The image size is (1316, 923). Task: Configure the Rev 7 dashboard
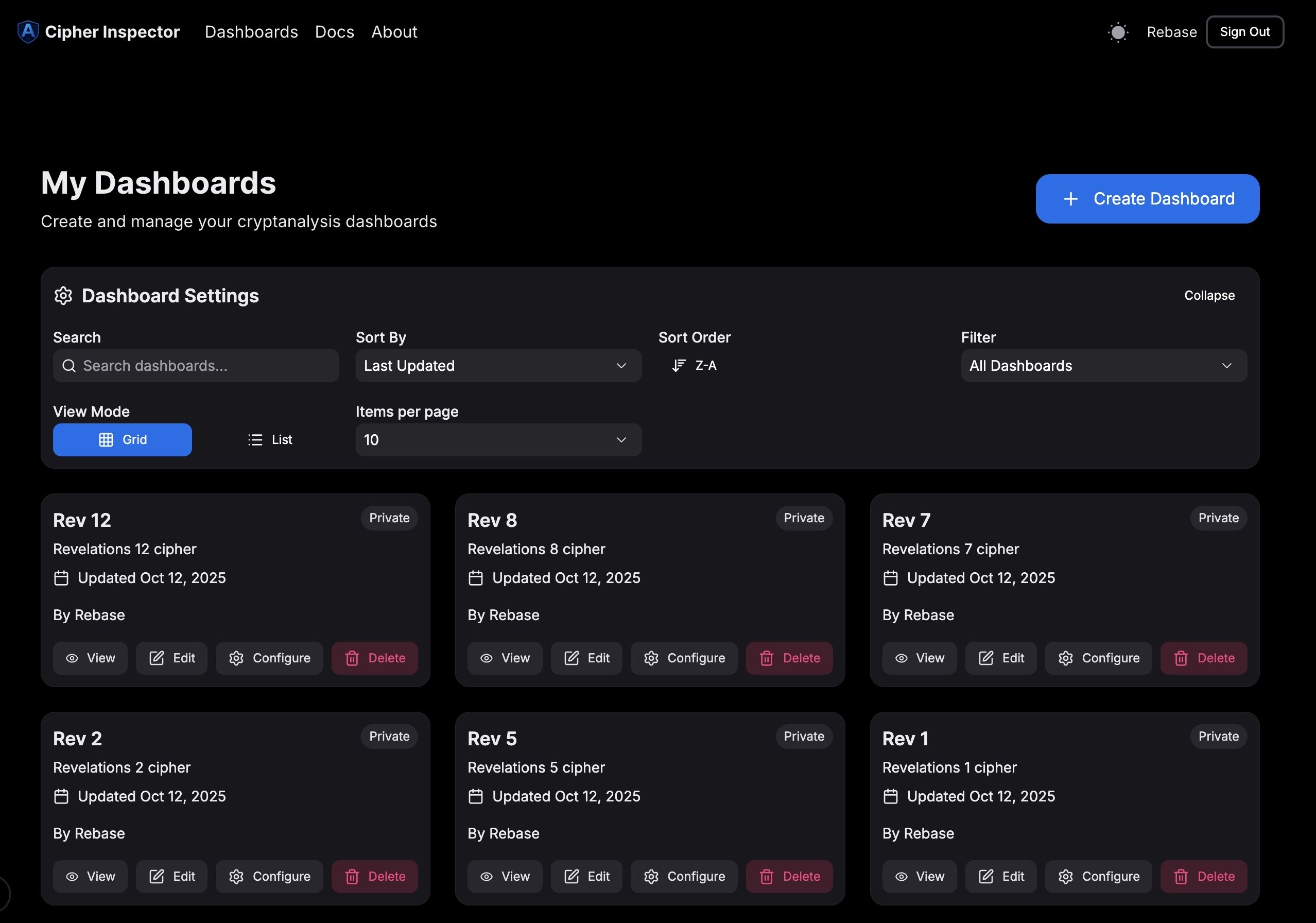[x=1098, y=658]
